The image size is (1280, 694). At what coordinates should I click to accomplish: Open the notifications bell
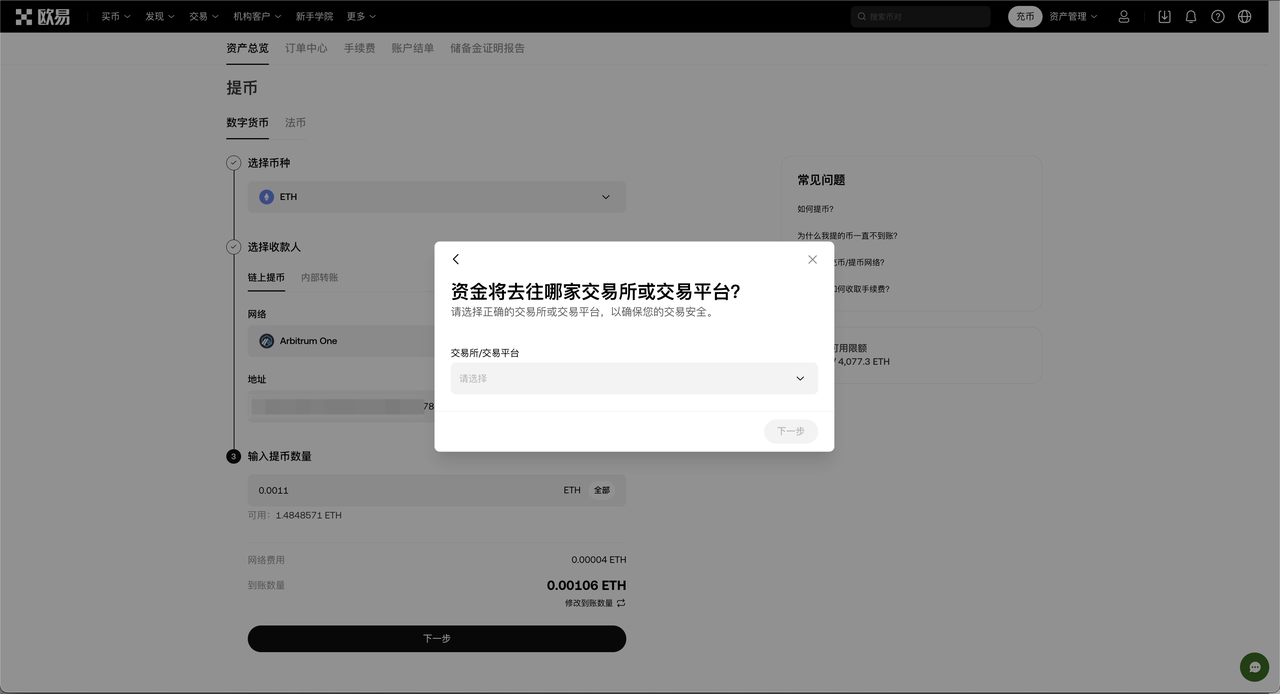1191,16
